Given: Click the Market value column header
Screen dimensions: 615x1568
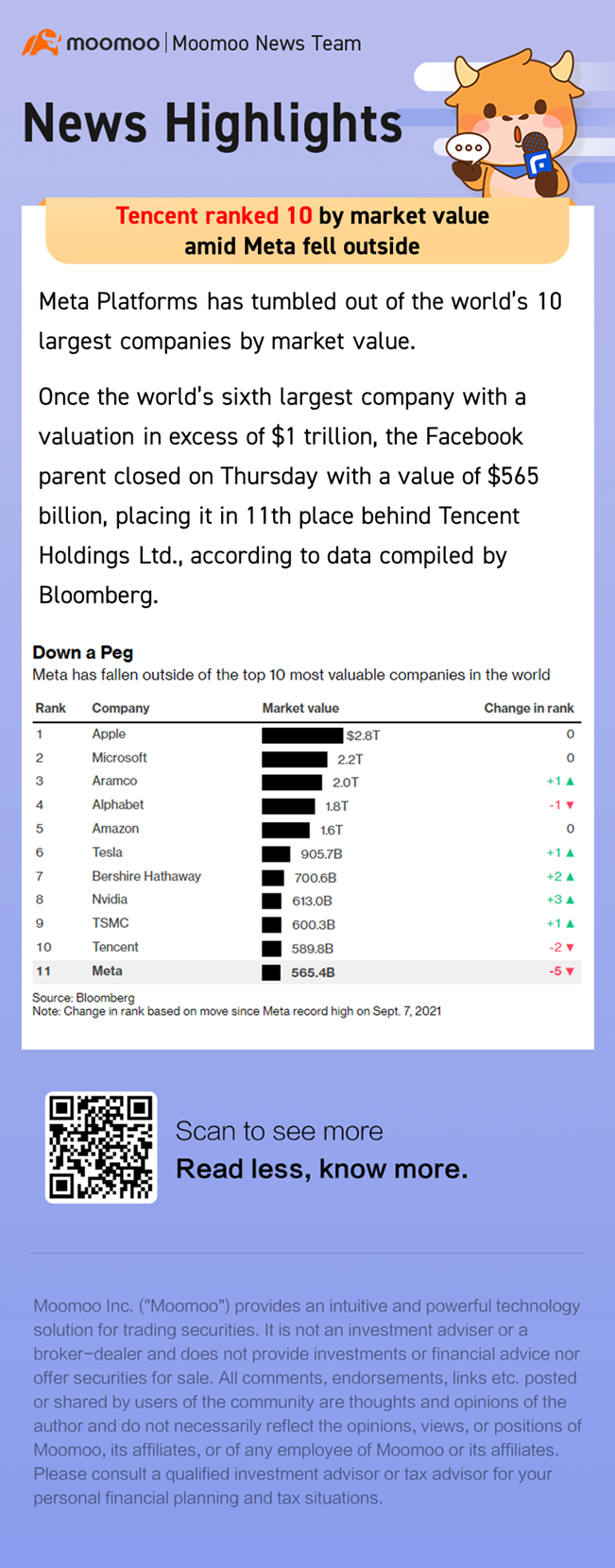Looking at the screenshot, I should pos(300,708).
